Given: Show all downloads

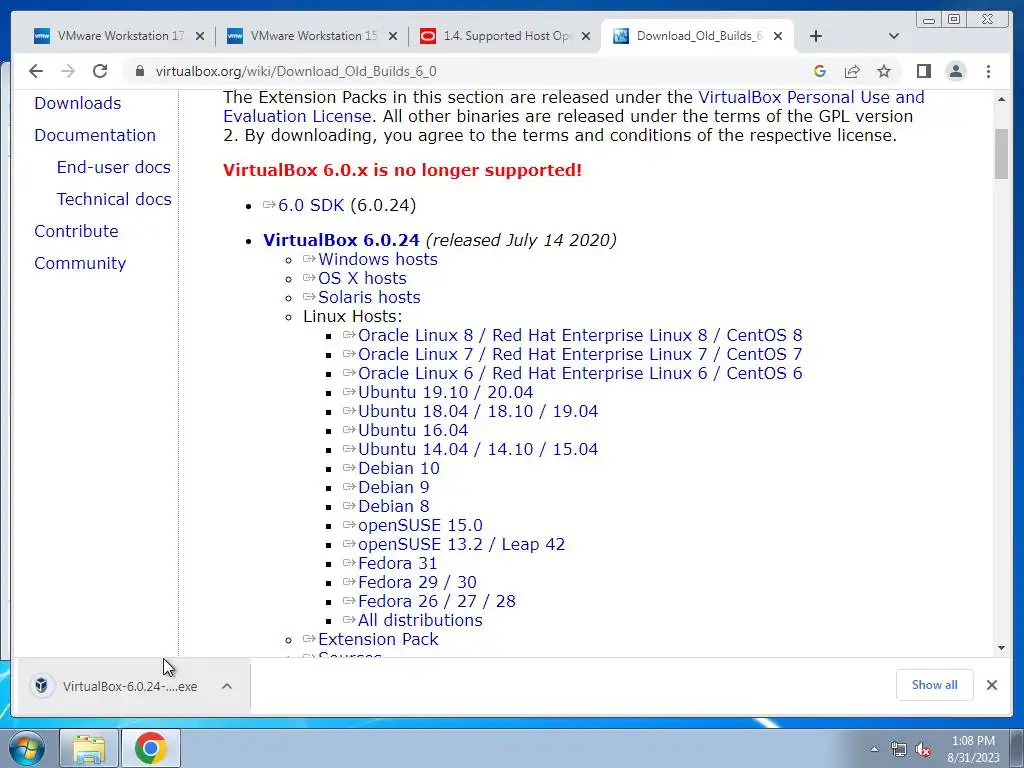Looking at the screenshot, I should pos(935,685).
